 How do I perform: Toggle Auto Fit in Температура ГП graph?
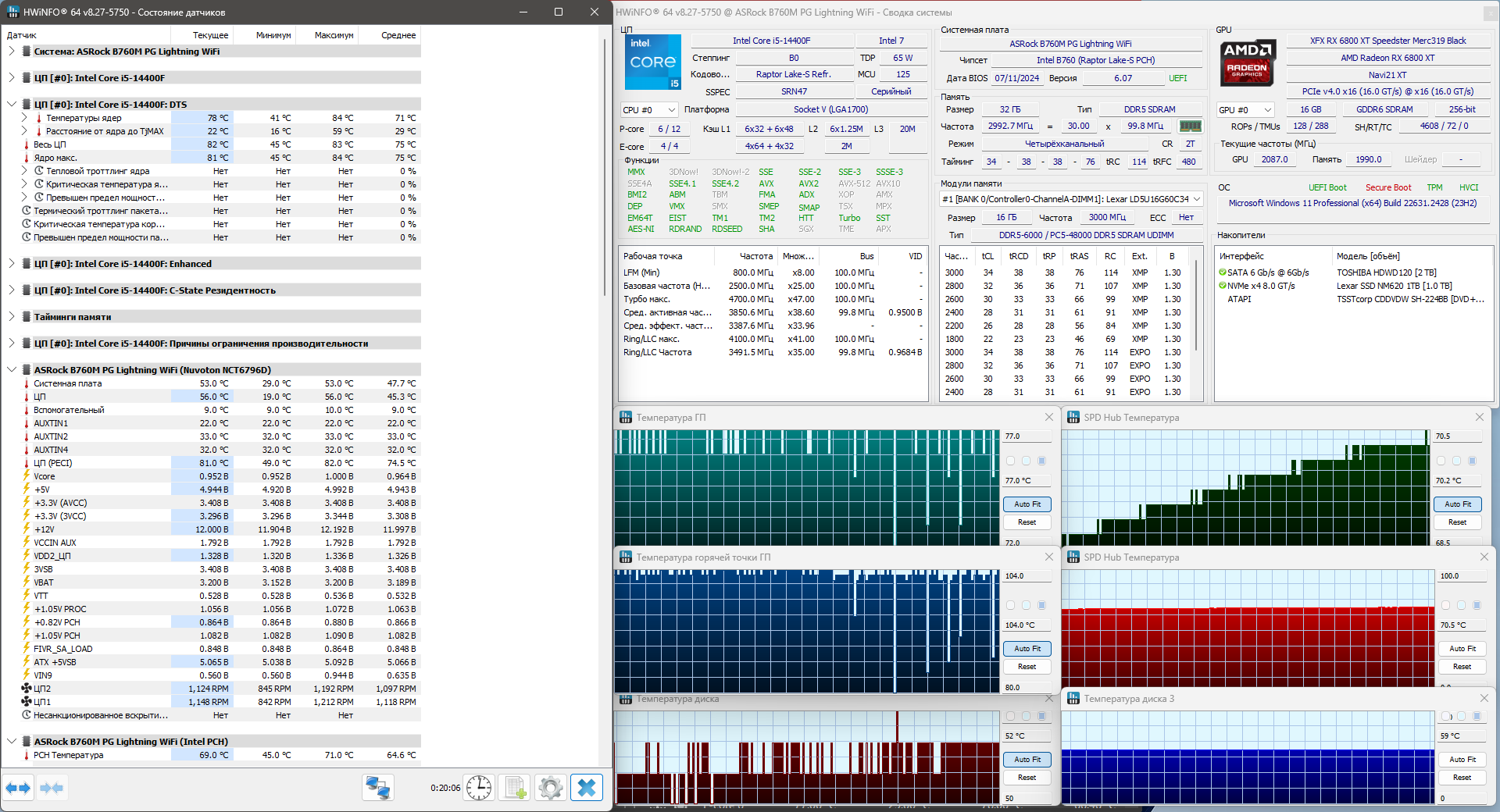(x=1027, y=504)
